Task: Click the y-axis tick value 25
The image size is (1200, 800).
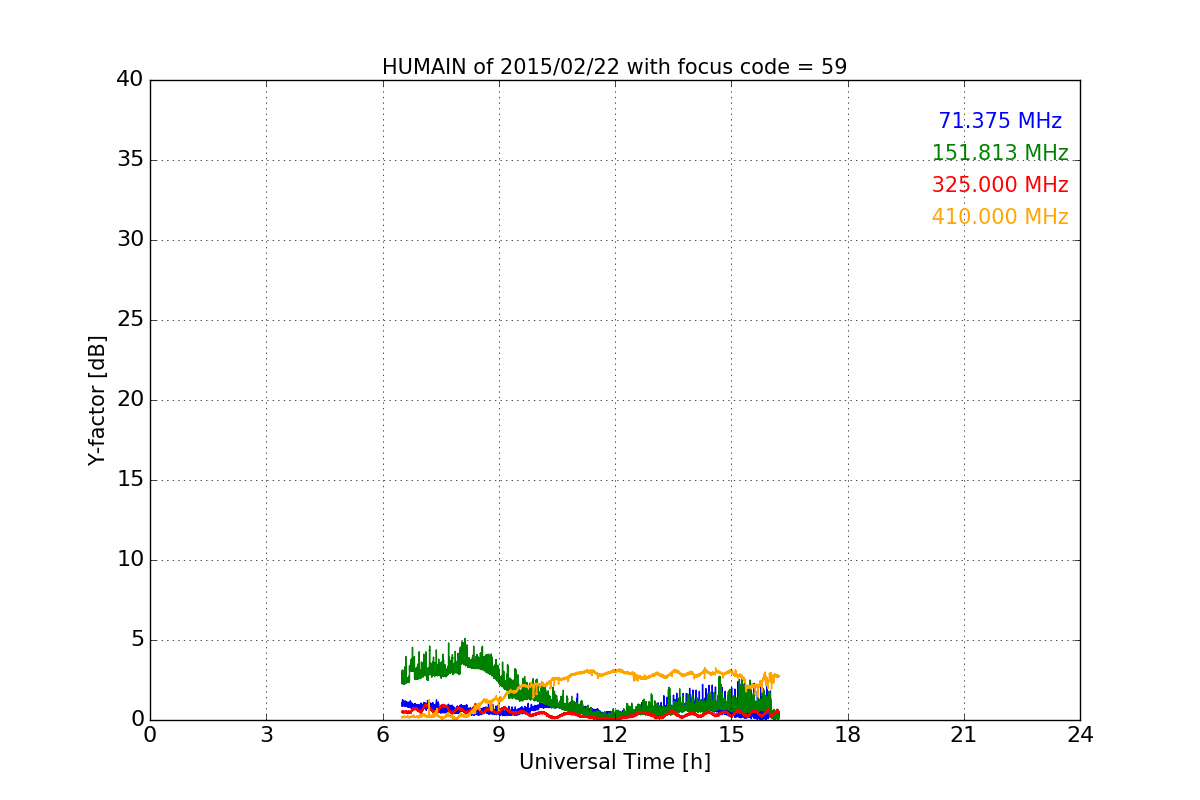Action: point(130,320)
